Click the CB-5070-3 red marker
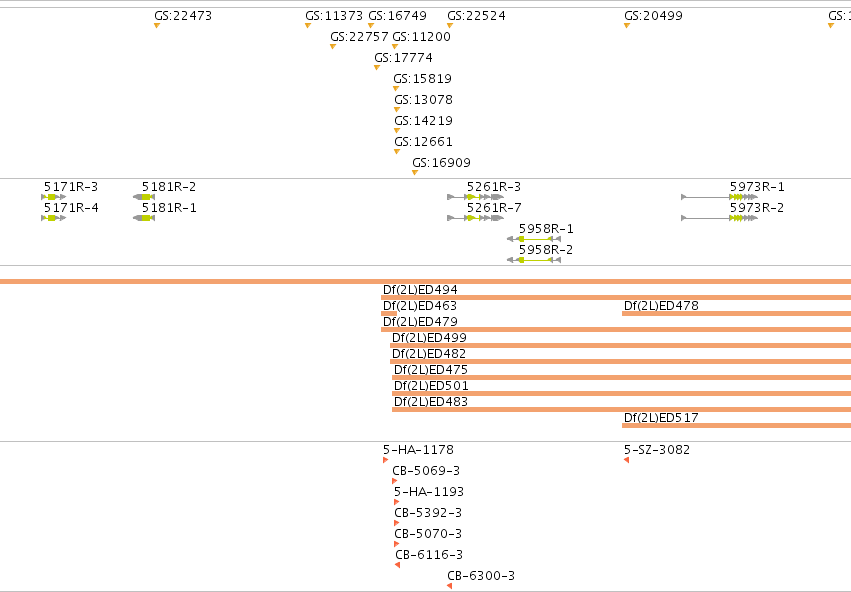The image size is (851, 592). pos(396,544)
